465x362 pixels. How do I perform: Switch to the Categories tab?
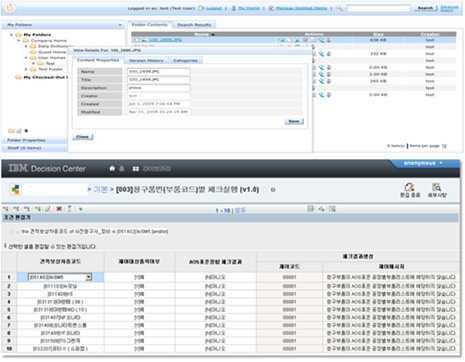pyautogui.click(x=185, y=61)
